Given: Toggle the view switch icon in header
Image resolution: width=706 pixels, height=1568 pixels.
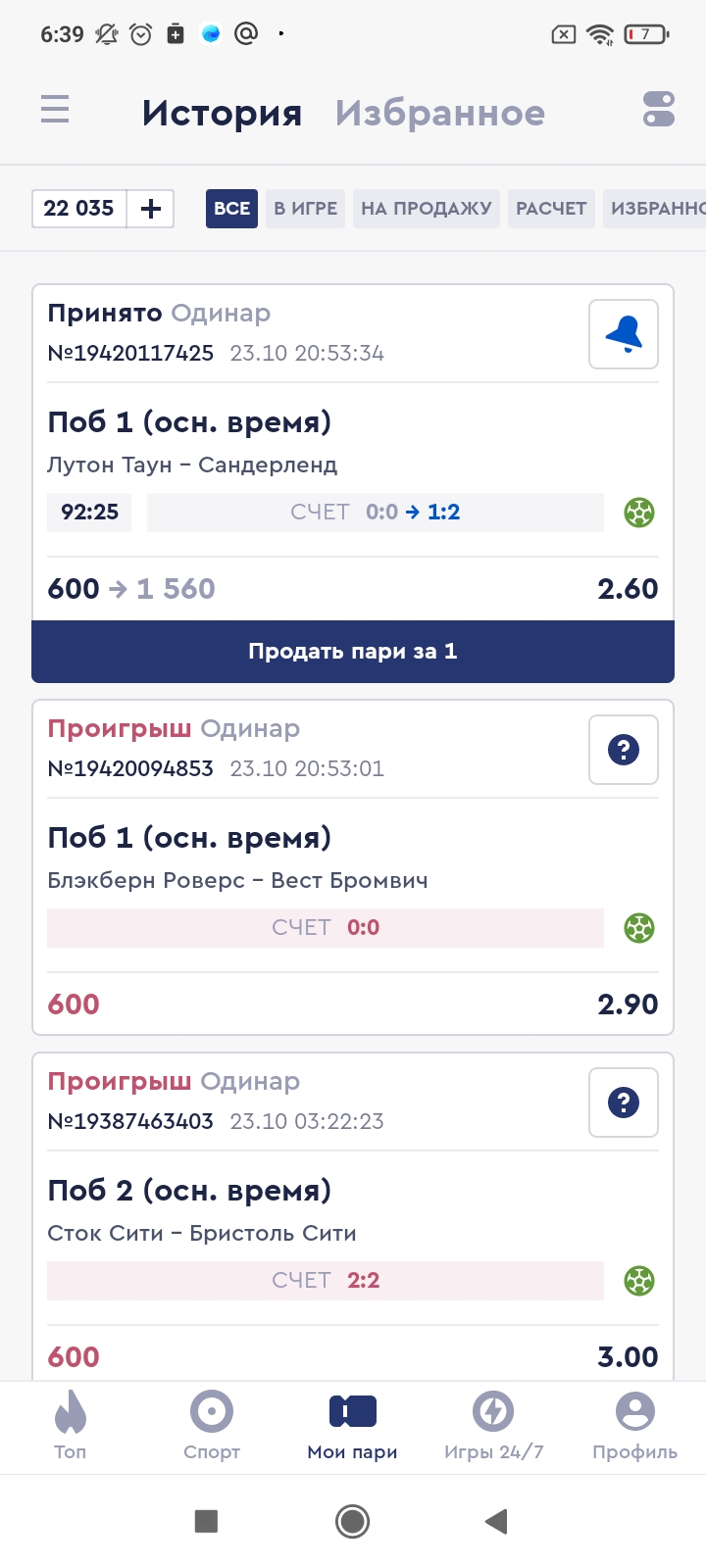Looking at the screenshot, I should pos(659,109).
